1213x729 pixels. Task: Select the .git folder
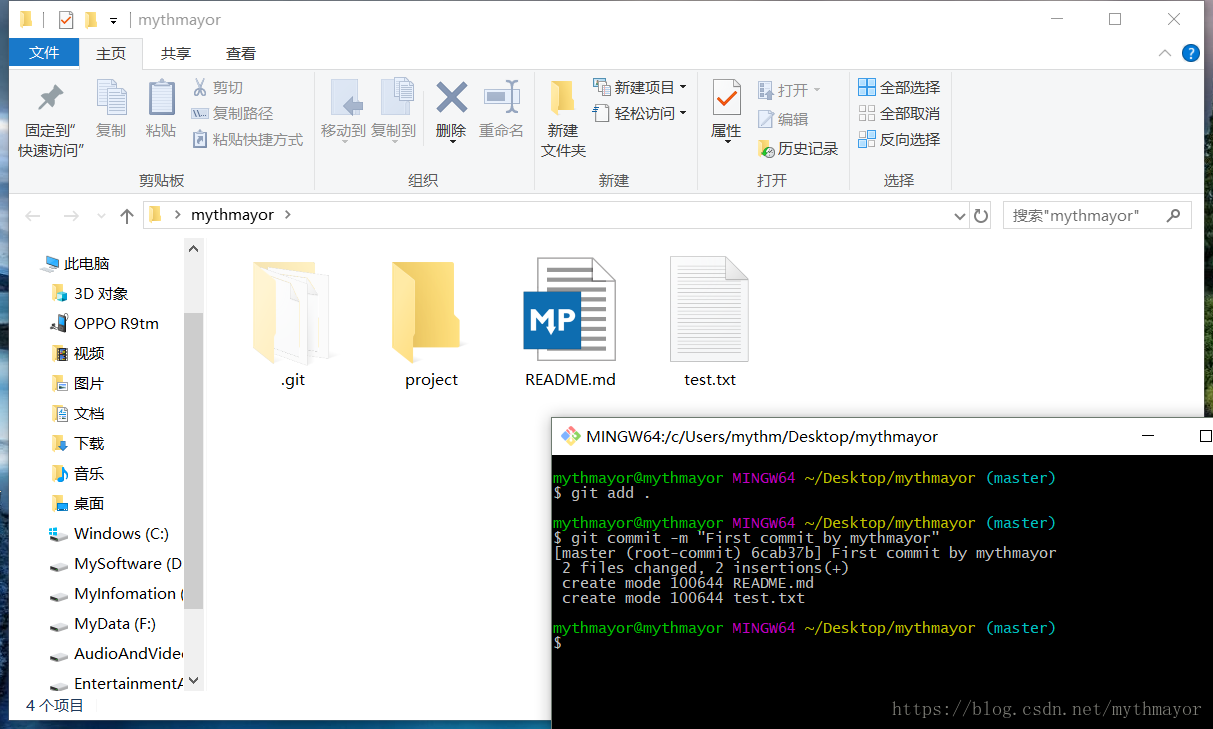point(293,325)
